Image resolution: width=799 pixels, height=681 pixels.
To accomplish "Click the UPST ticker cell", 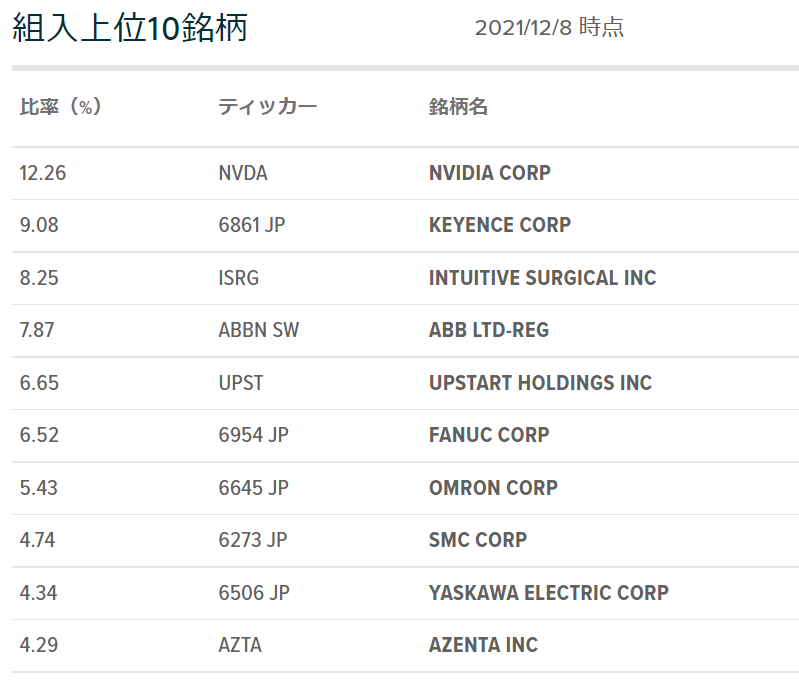I will pos(241,383).
